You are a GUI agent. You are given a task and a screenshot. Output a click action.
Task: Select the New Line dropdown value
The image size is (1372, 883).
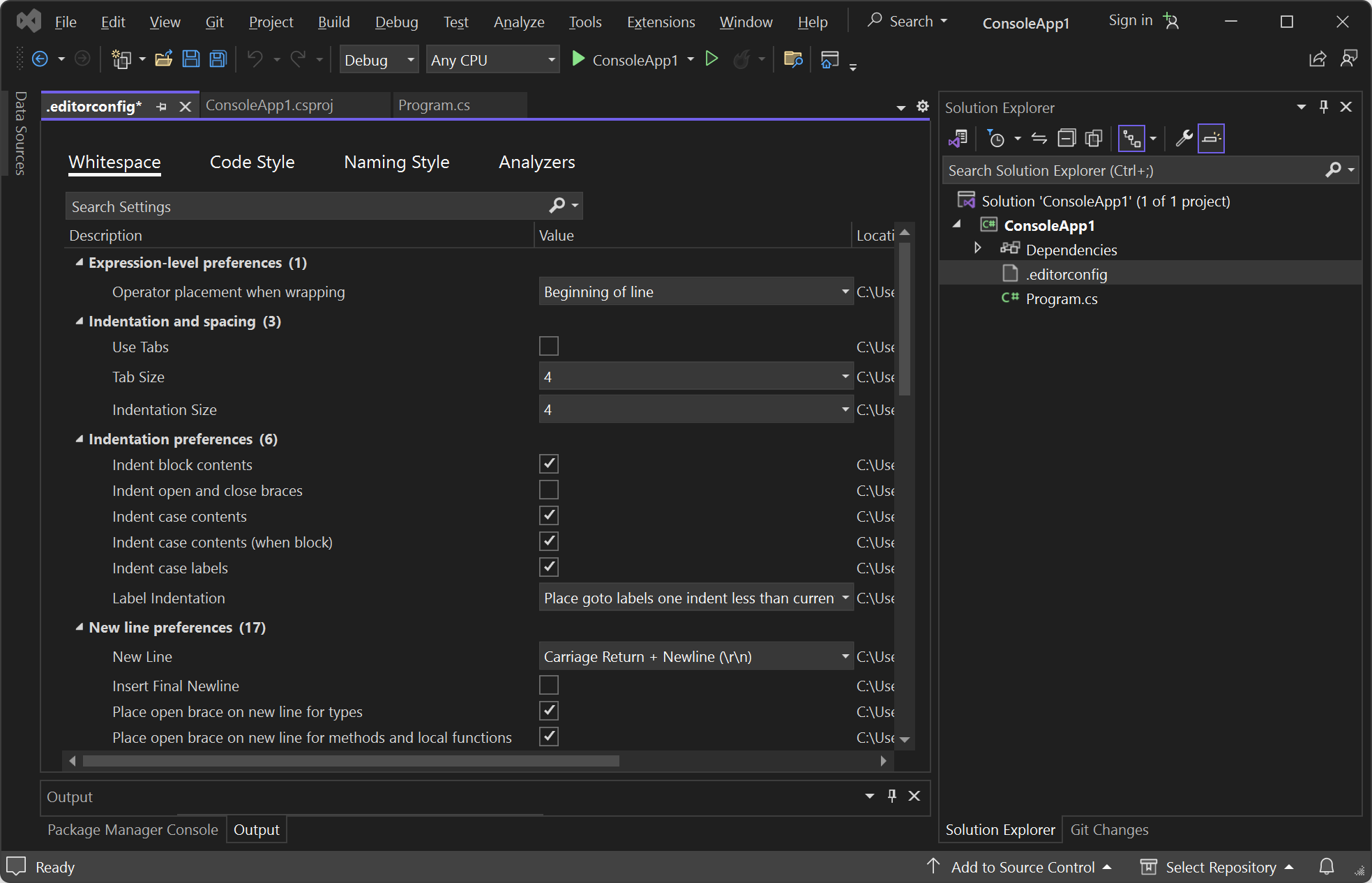[693, 656]
